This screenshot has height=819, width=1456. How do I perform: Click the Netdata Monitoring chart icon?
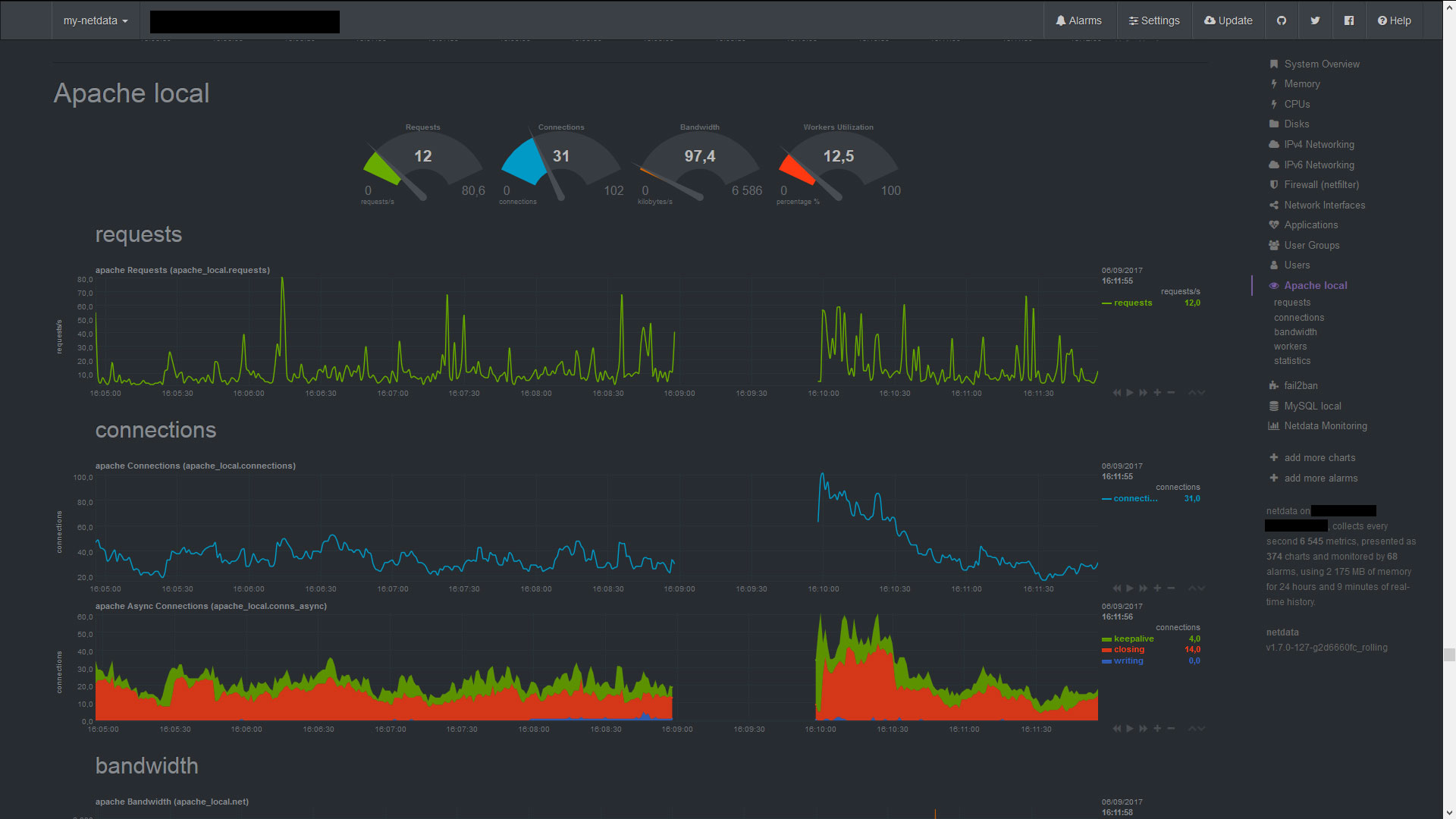point(1274,426)
